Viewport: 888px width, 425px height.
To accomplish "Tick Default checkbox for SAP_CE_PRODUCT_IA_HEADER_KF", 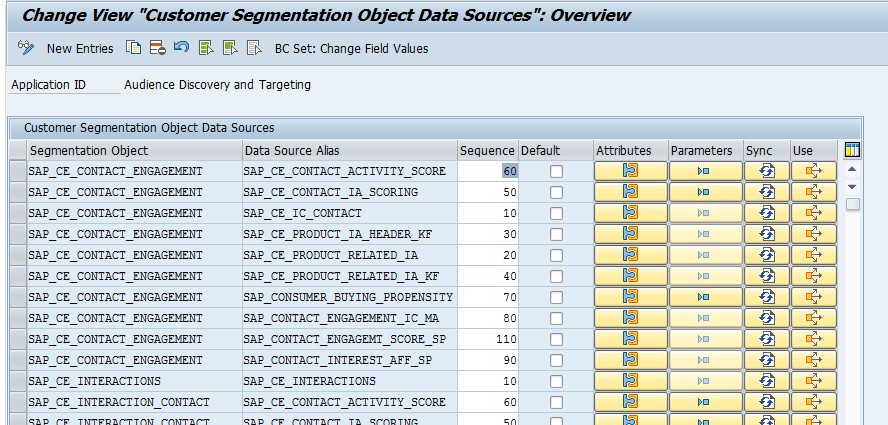I will [557, 235].
